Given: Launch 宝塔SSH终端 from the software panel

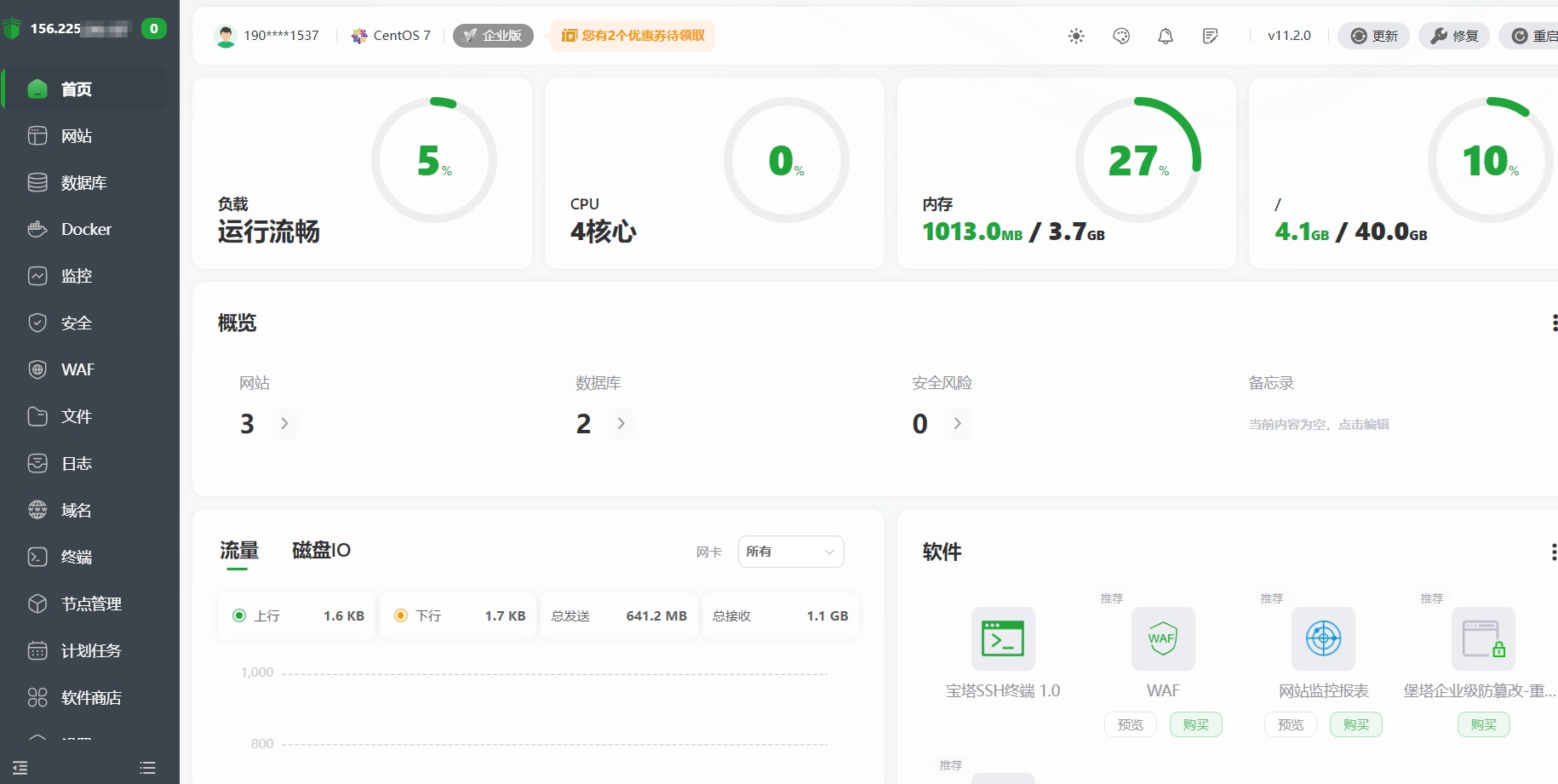Looking at the screenshot, I should (x=1003, y=639).
